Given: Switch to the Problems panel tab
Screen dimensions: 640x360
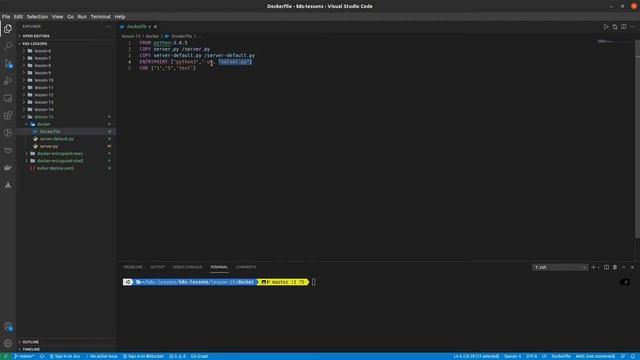Looking at the screenshot, I should pyautogui.click(x=133, y=267).
